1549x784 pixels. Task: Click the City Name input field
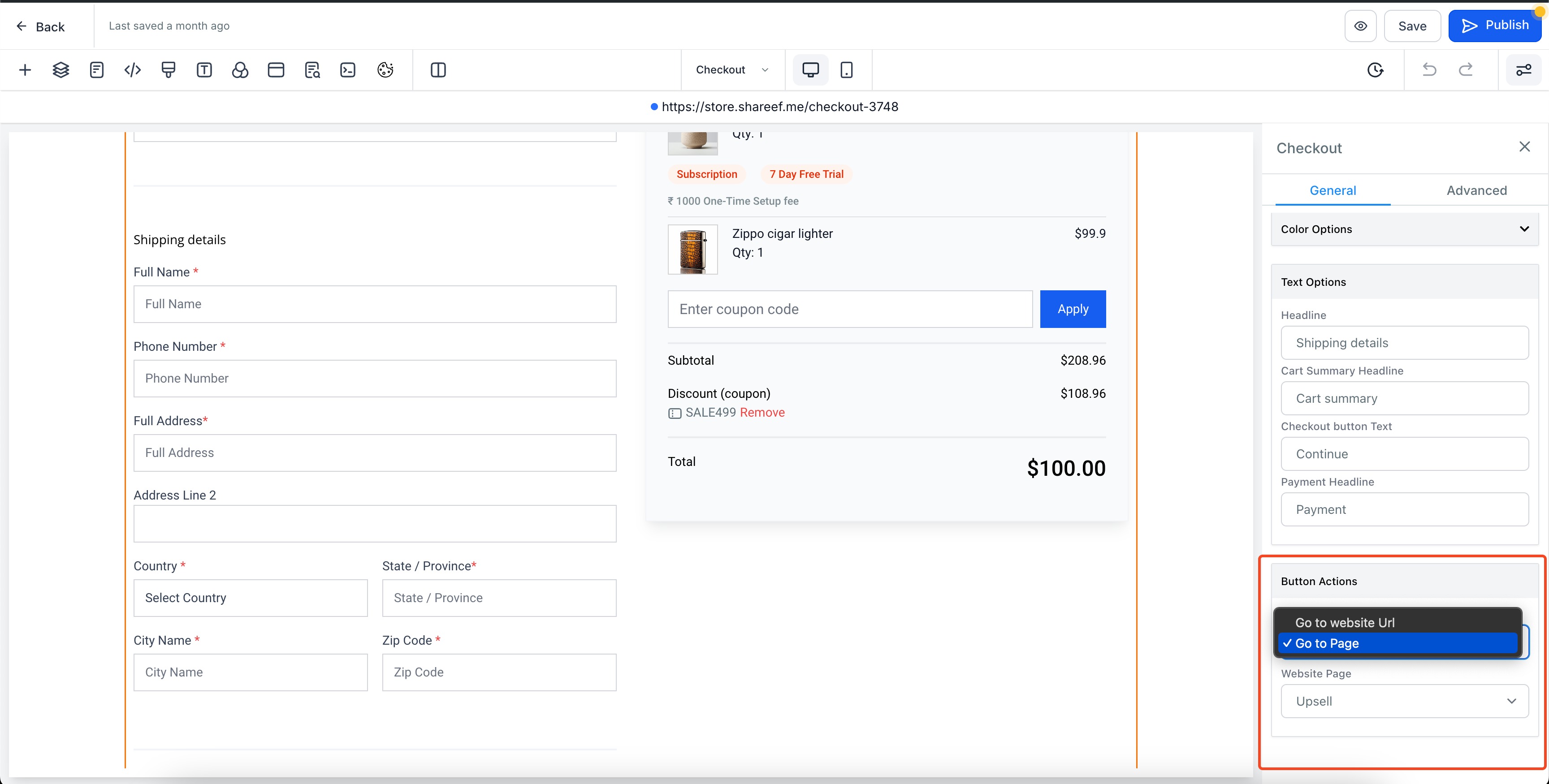[x=251, y=672]
